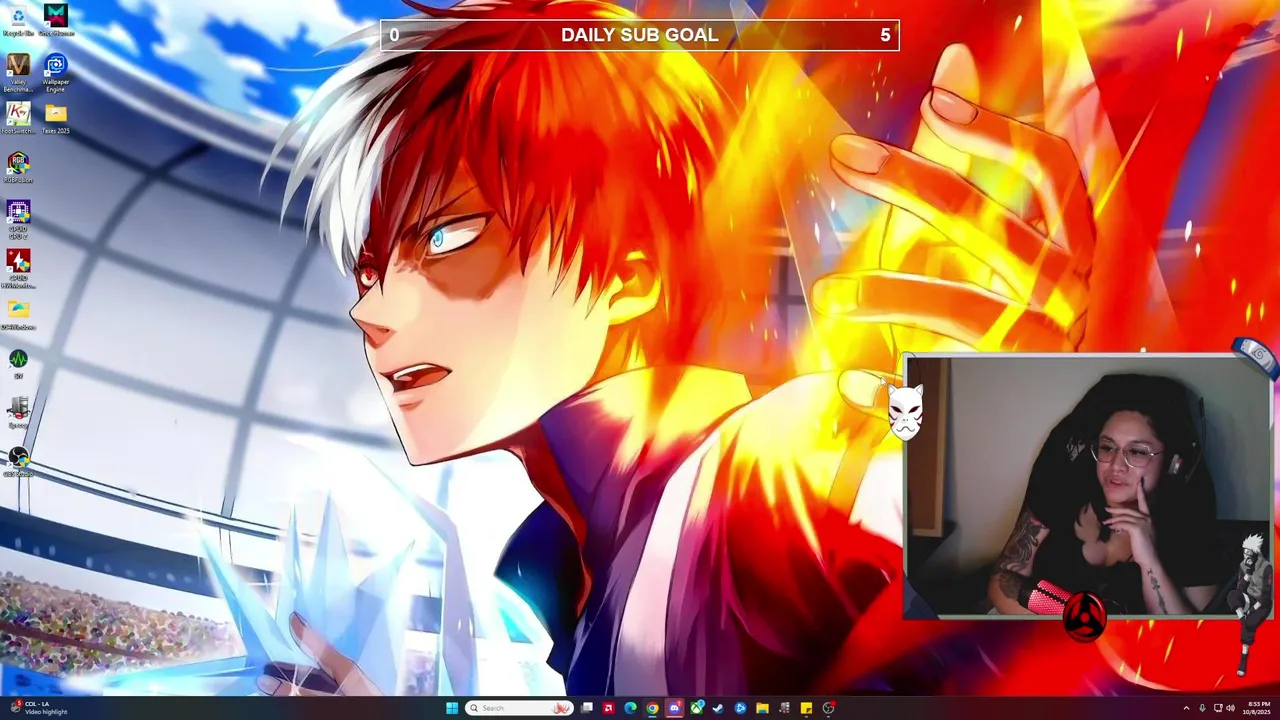Switch to Discord on the taskbar
Screen dimensions: 1280x720
point(674,708)
